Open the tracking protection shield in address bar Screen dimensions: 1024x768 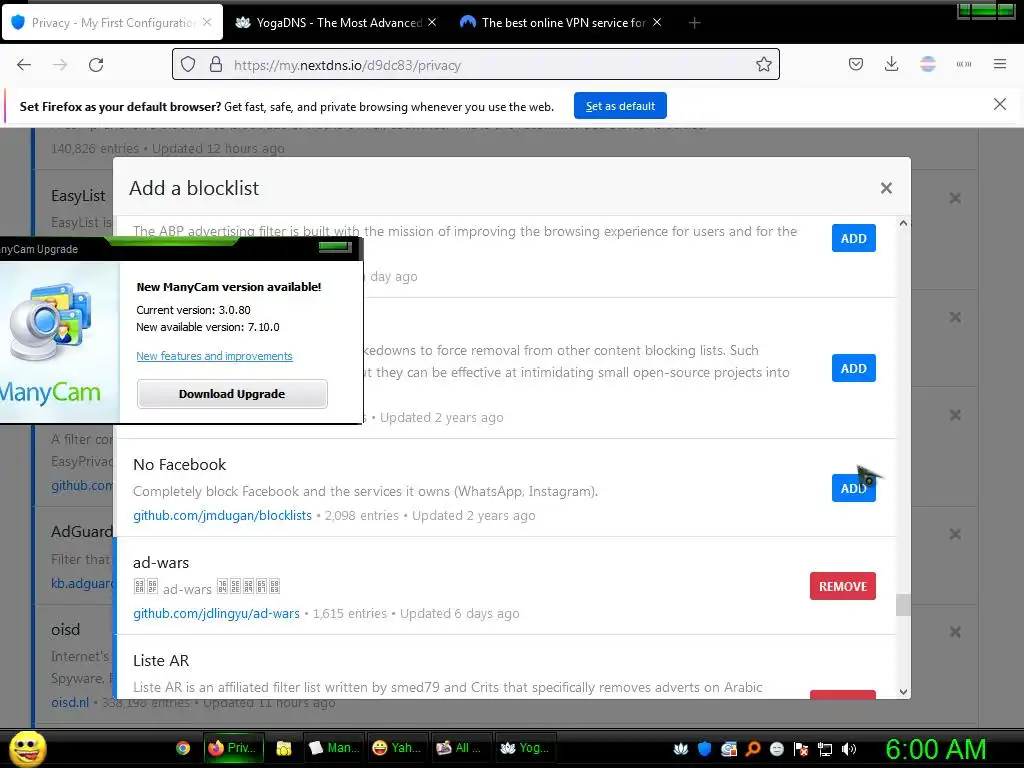click(x=188, y=65)
